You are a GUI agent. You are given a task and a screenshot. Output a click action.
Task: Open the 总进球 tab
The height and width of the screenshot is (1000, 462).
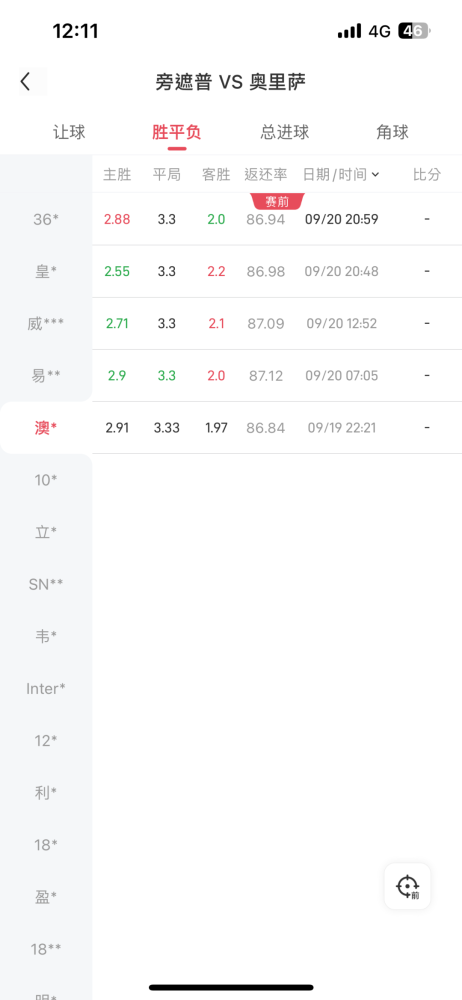[285, 132]
